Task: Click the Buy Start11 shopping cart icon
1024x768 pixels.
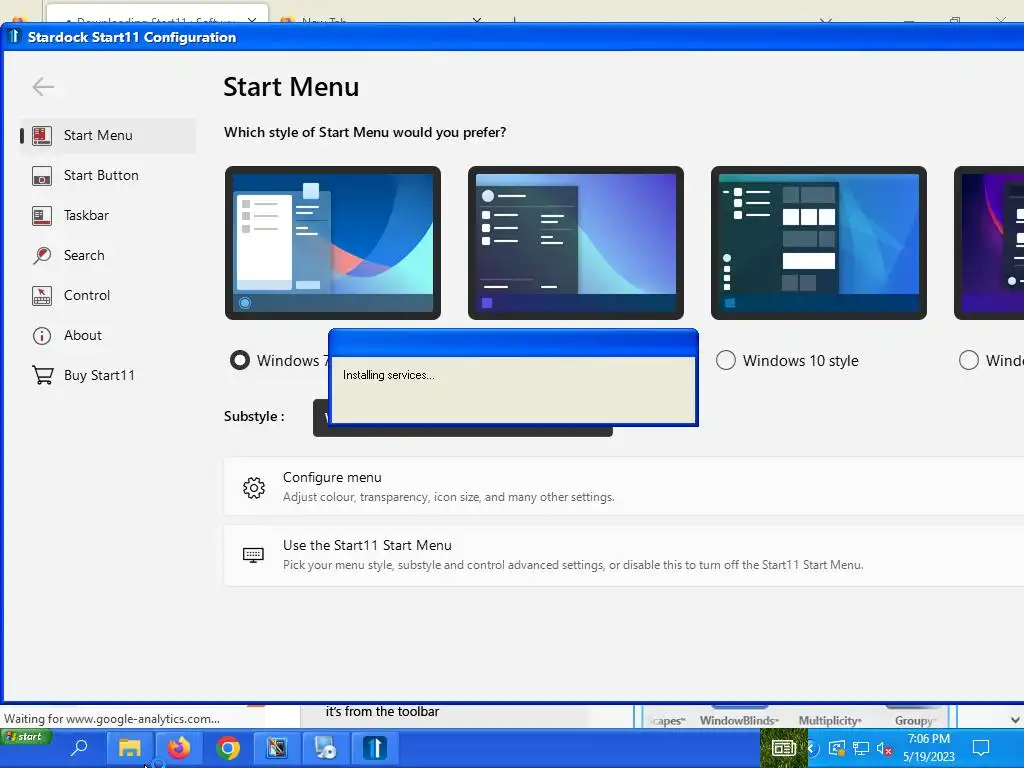Action: pyautogui.click(x=42, y=376)
